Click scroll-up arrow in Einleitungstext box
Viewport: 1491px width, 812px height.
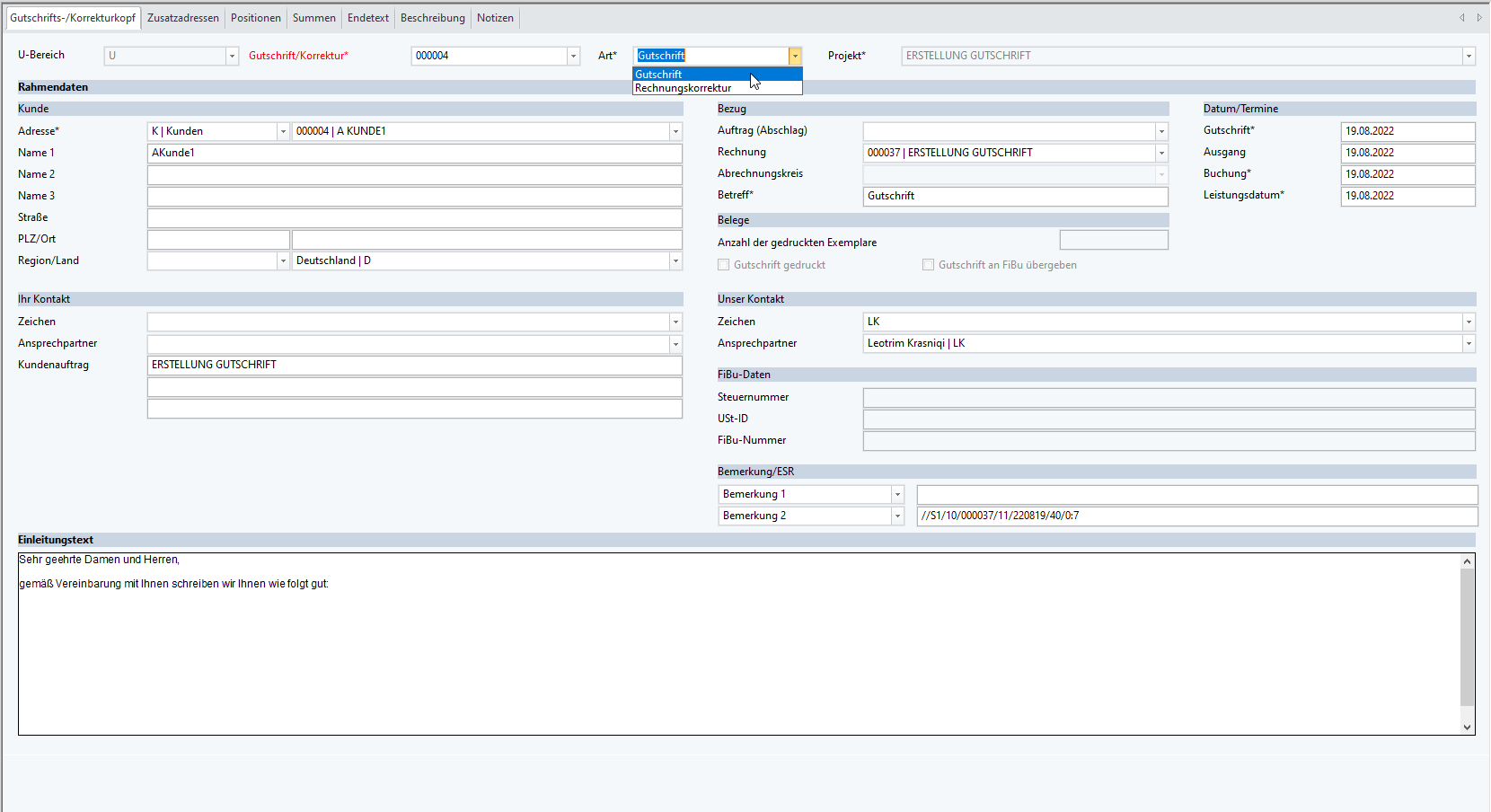[x=1467, y=561]
